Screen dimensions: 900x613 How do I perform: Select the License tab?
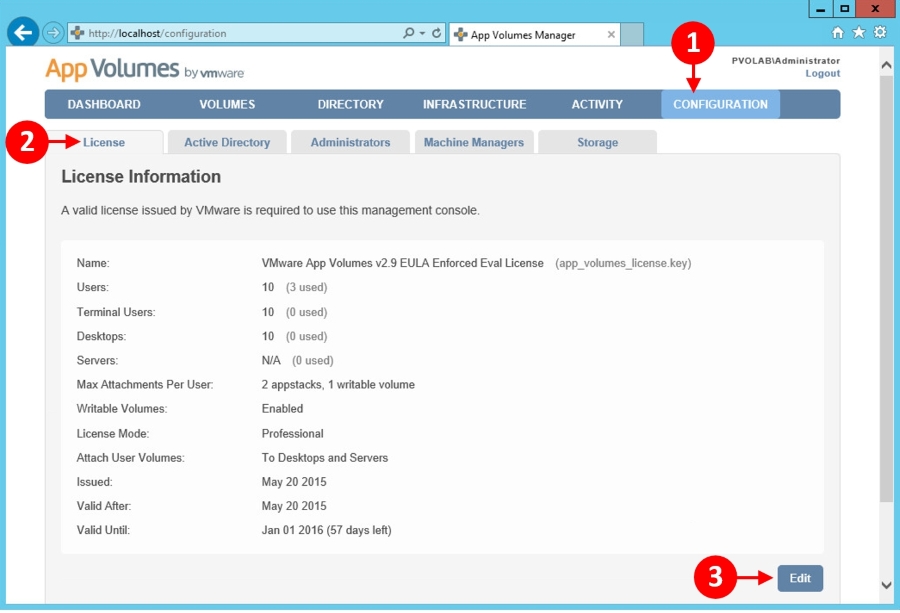click(x=104, y=142)
